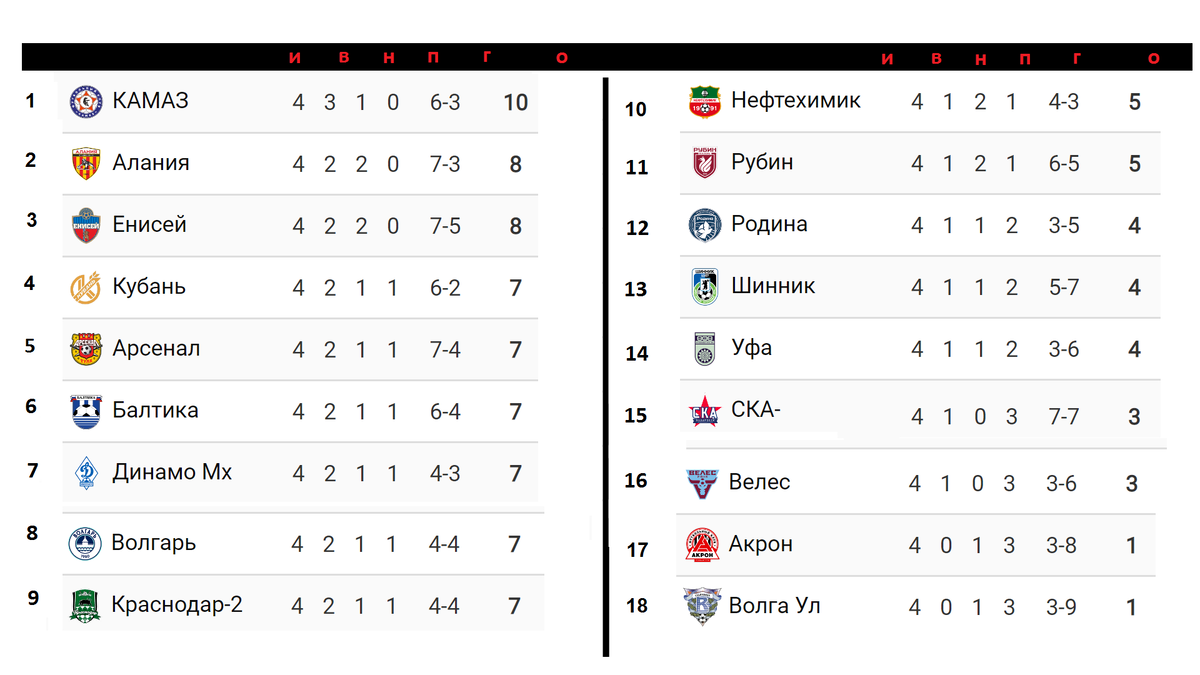
Task: Select the Родина team name
Action: coord(769,224)
